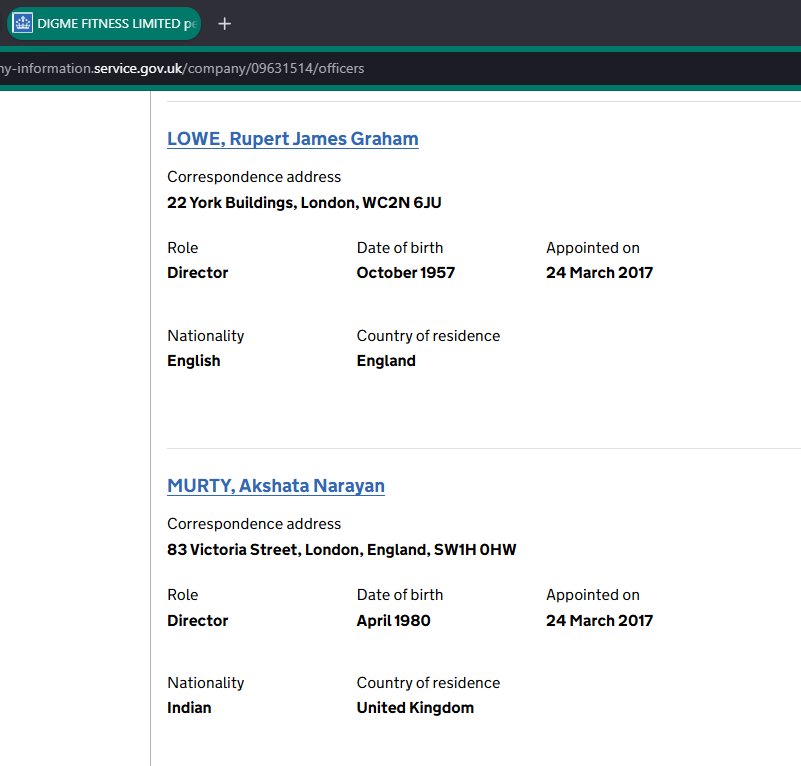Click Correspondence address label under Lowe
The image size is (801, 766).
click(254, 177)
